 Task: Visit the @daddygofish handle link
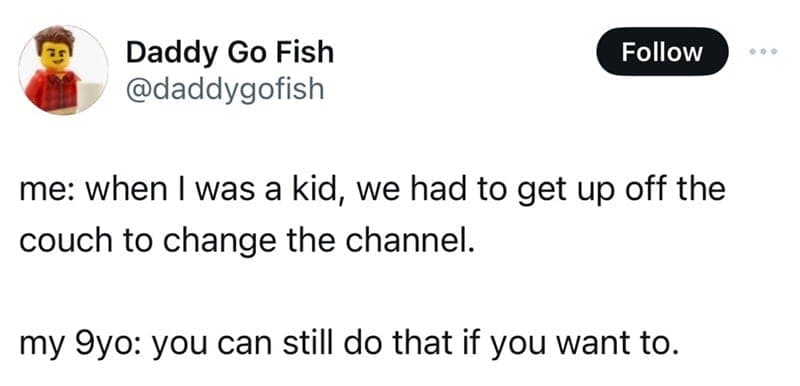(x=224, y=89)
